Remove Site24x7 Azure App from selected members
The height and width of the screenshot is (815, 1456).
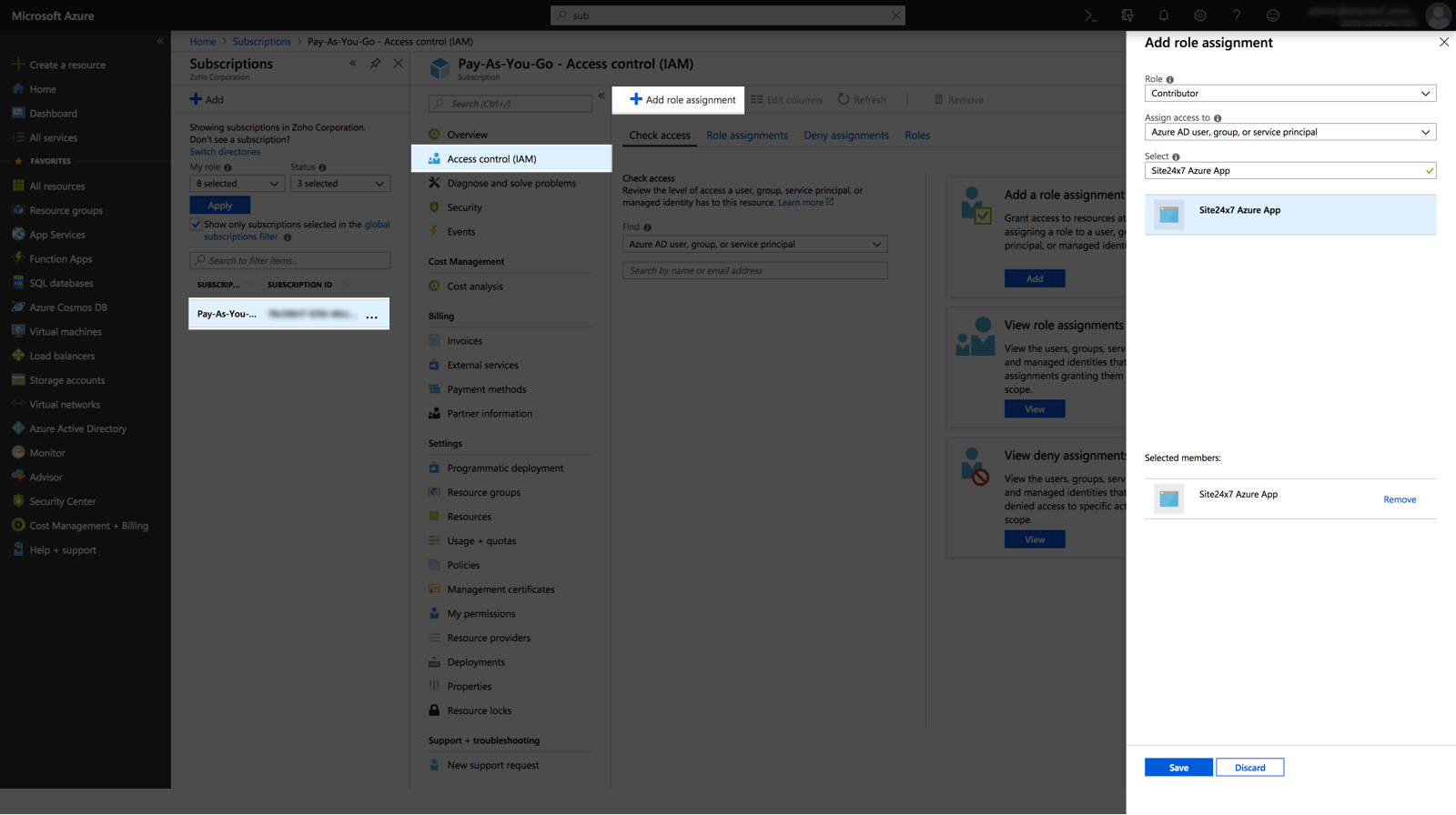[1400, 499]
